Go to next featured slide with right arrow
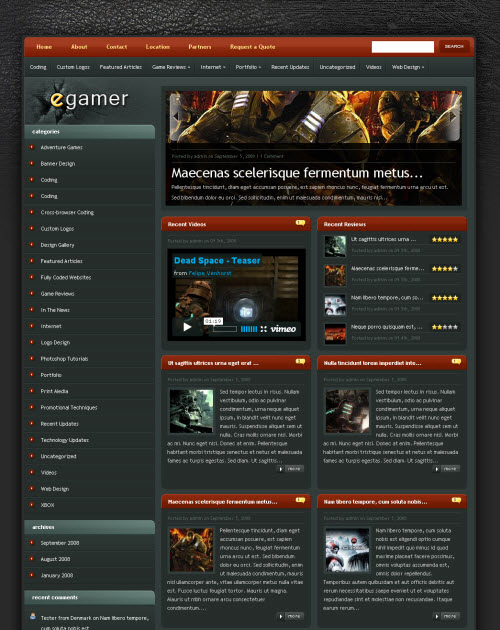The image size is (500, 630). pos(454,117)
